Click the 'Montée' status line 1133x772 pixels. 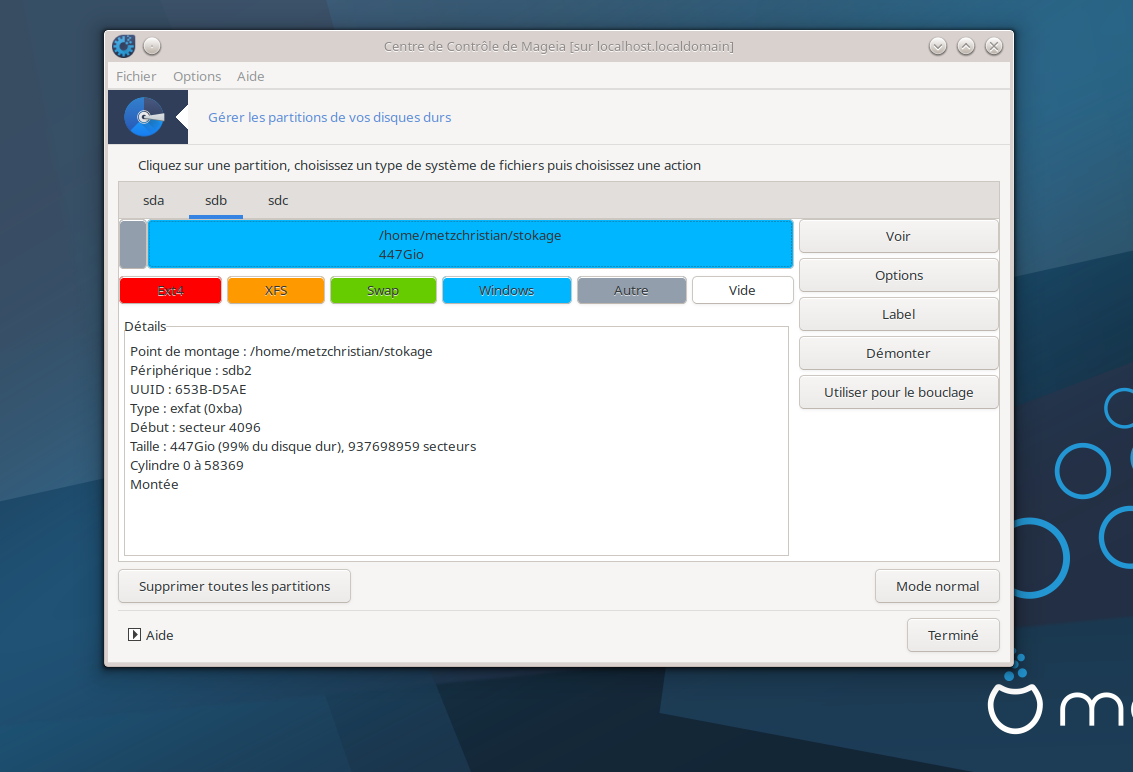coord(154,484)
